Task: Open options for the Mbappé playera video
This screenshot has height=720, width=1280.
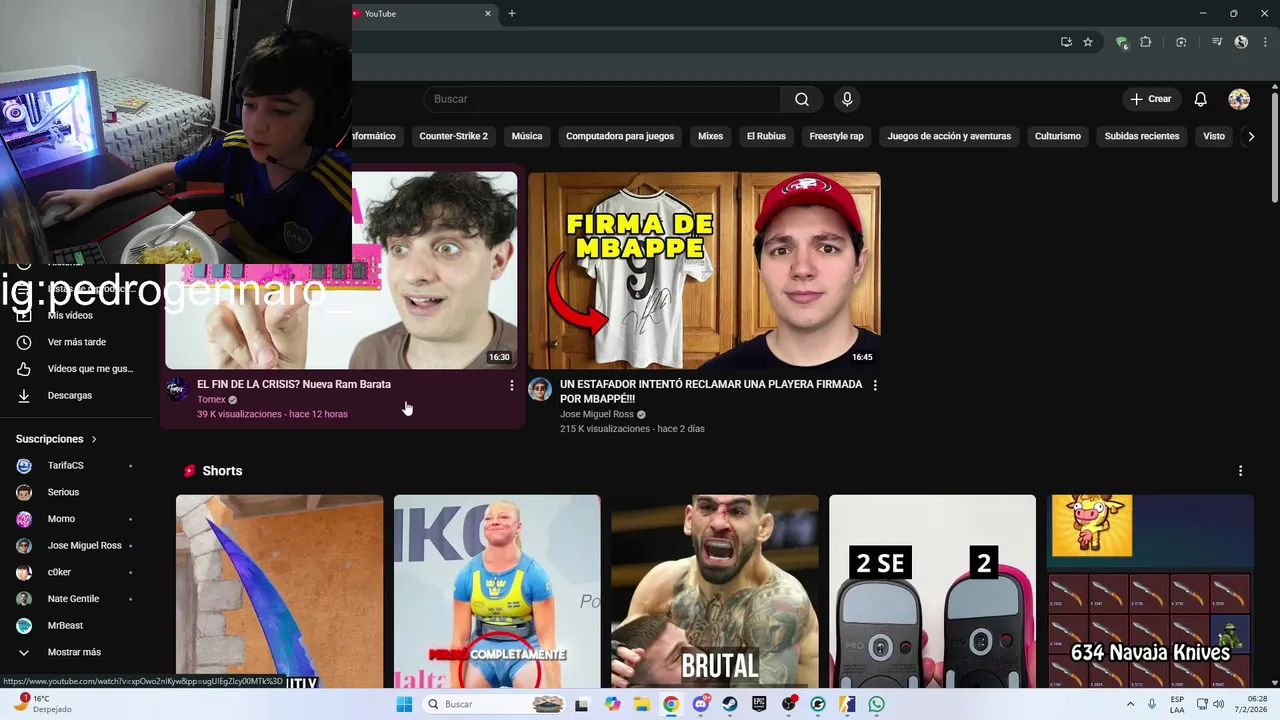Action: 875,385
